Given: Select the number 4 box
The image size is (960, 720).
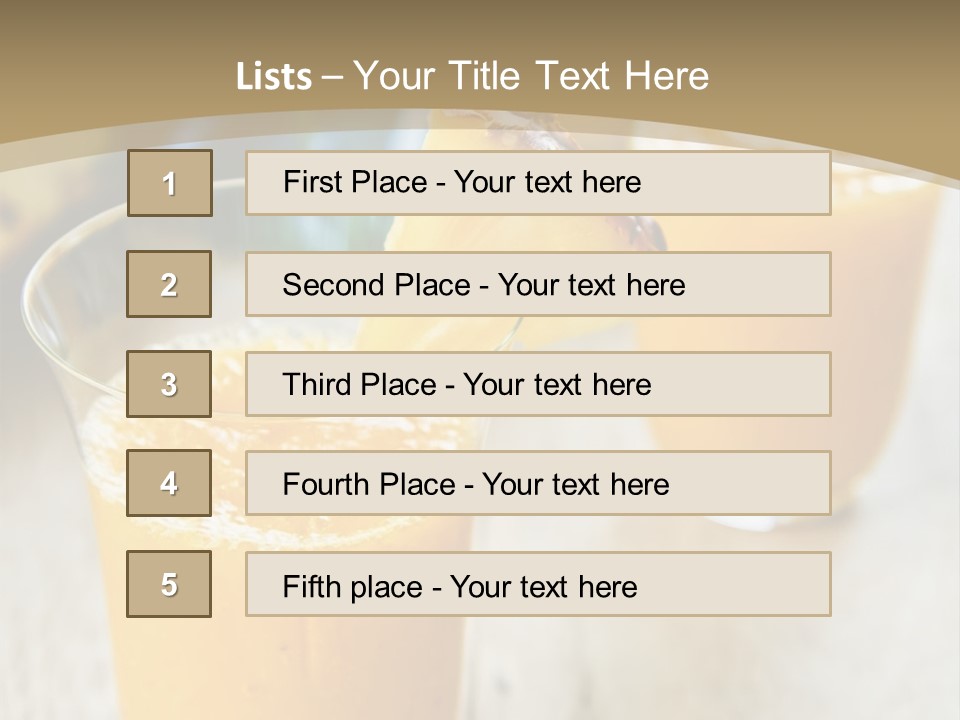Looking at the screenshot, I should point(169,483).
